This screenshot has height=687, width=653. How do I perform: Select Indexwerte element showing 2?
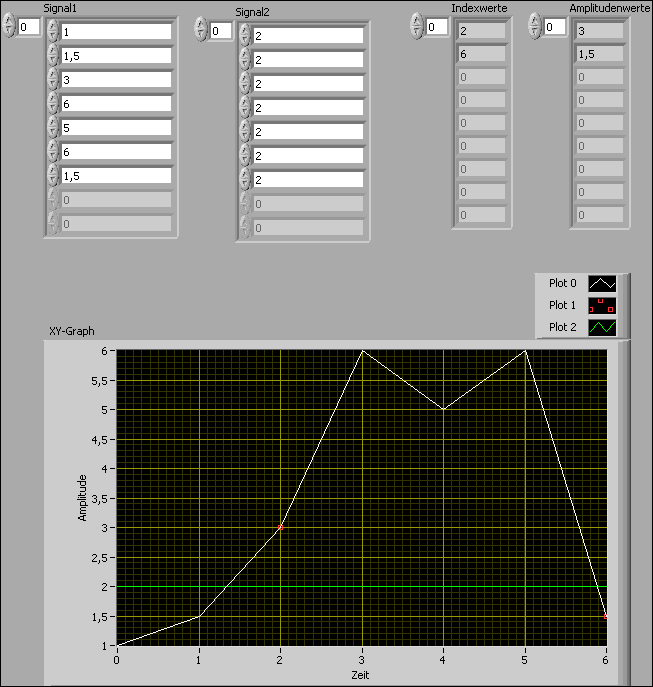coord(481,31)
